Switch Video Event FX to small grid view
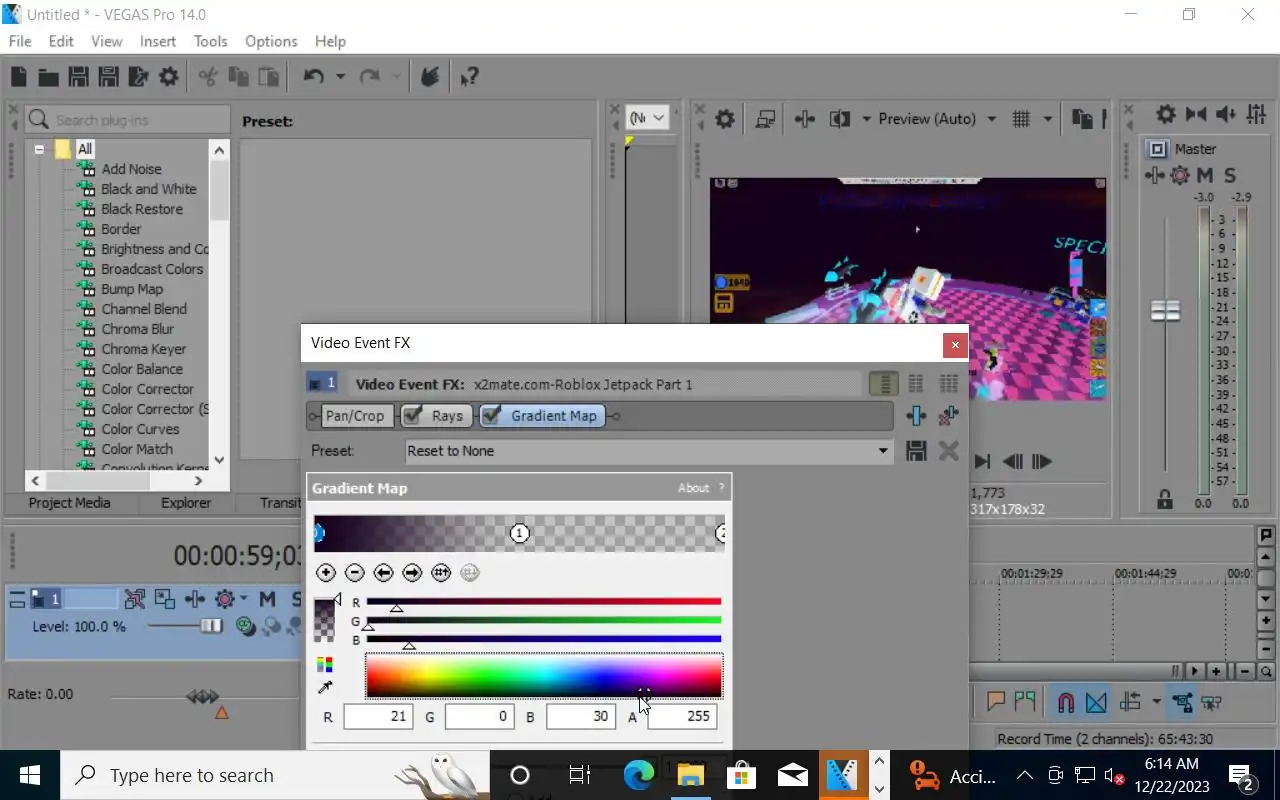 click(916, 384)
